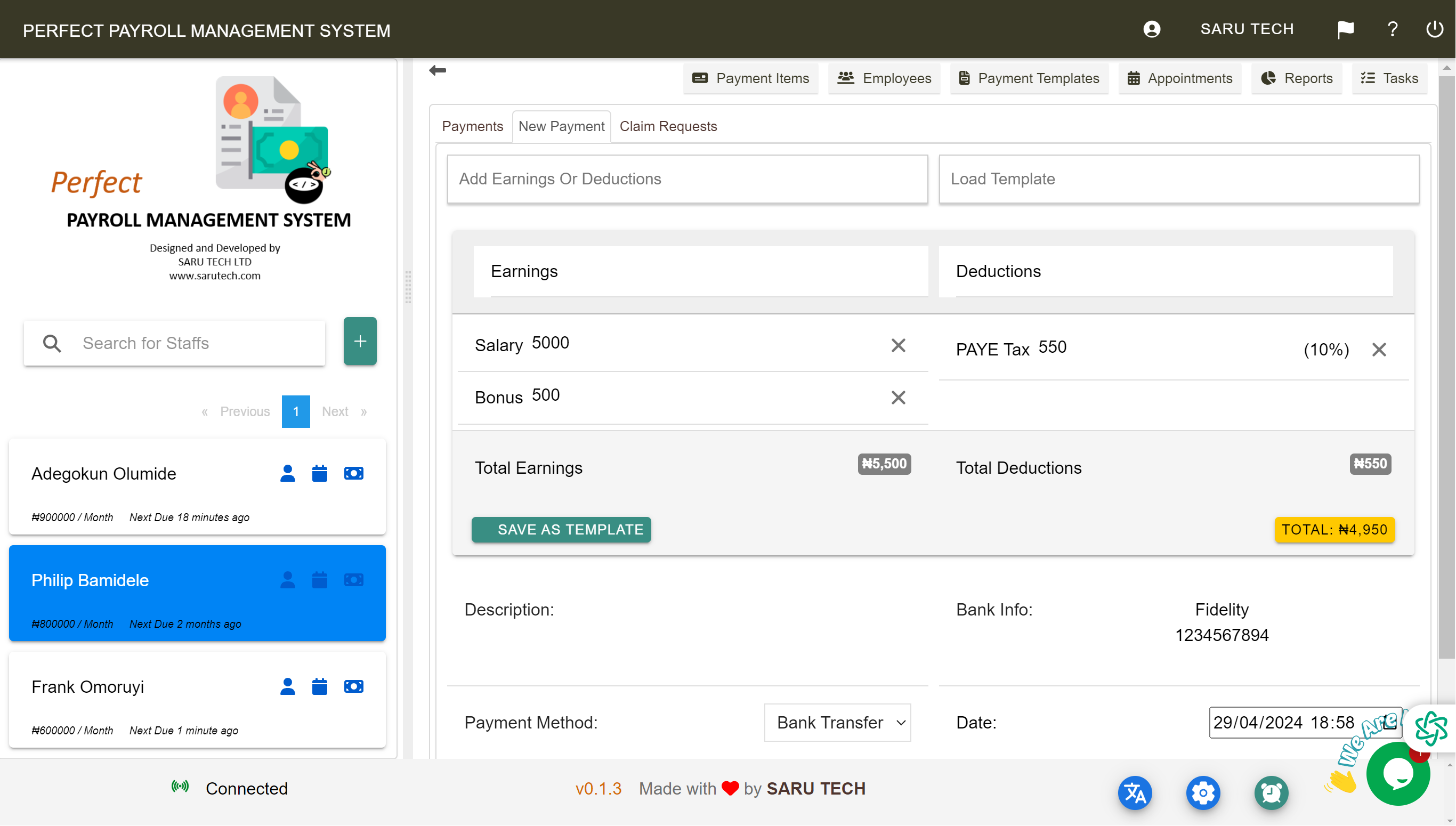
Task: Click the SAVE AS TEMPLATE button
Action: coord(561,529)
